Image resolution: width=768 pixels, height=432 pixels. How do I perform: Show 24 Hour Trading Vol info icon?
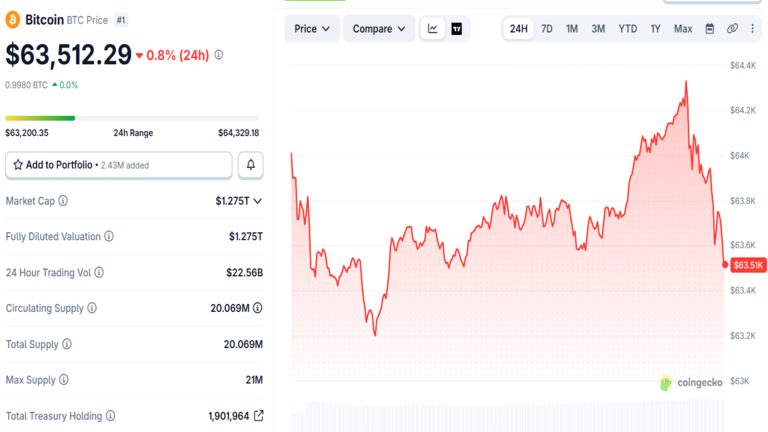[x=99, y=272]
